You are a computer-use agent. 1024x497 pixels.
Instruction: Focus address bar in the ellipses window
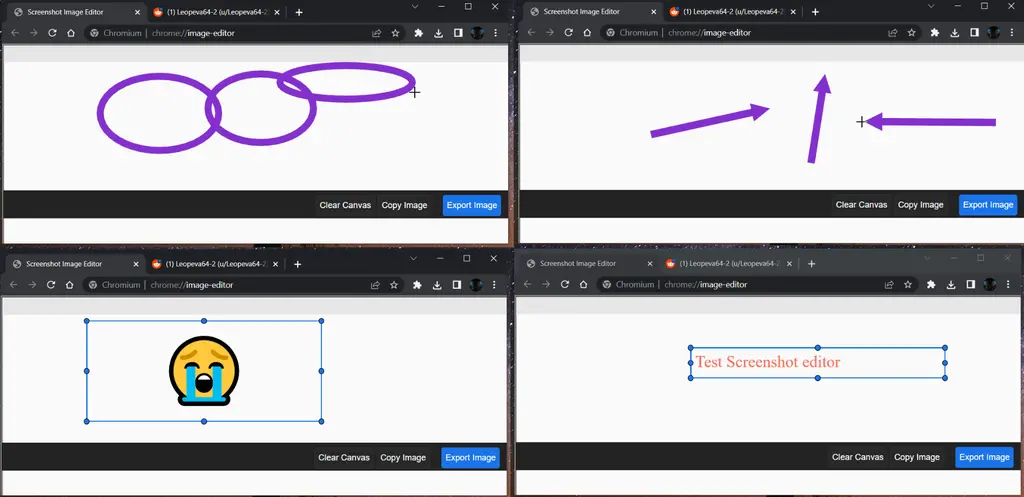[x=245, y=33]
